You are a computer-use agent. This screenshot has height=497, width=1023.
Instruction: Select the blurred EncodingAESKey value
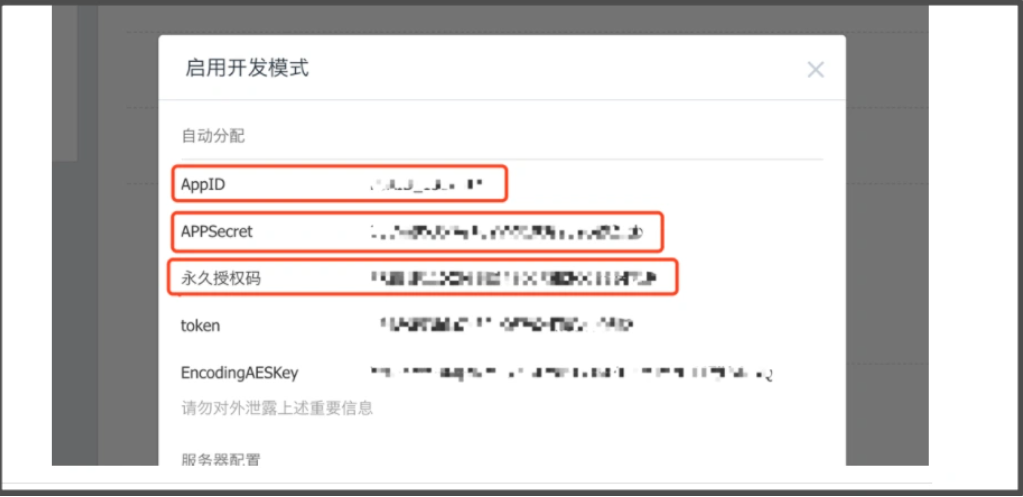click(572, 373)
